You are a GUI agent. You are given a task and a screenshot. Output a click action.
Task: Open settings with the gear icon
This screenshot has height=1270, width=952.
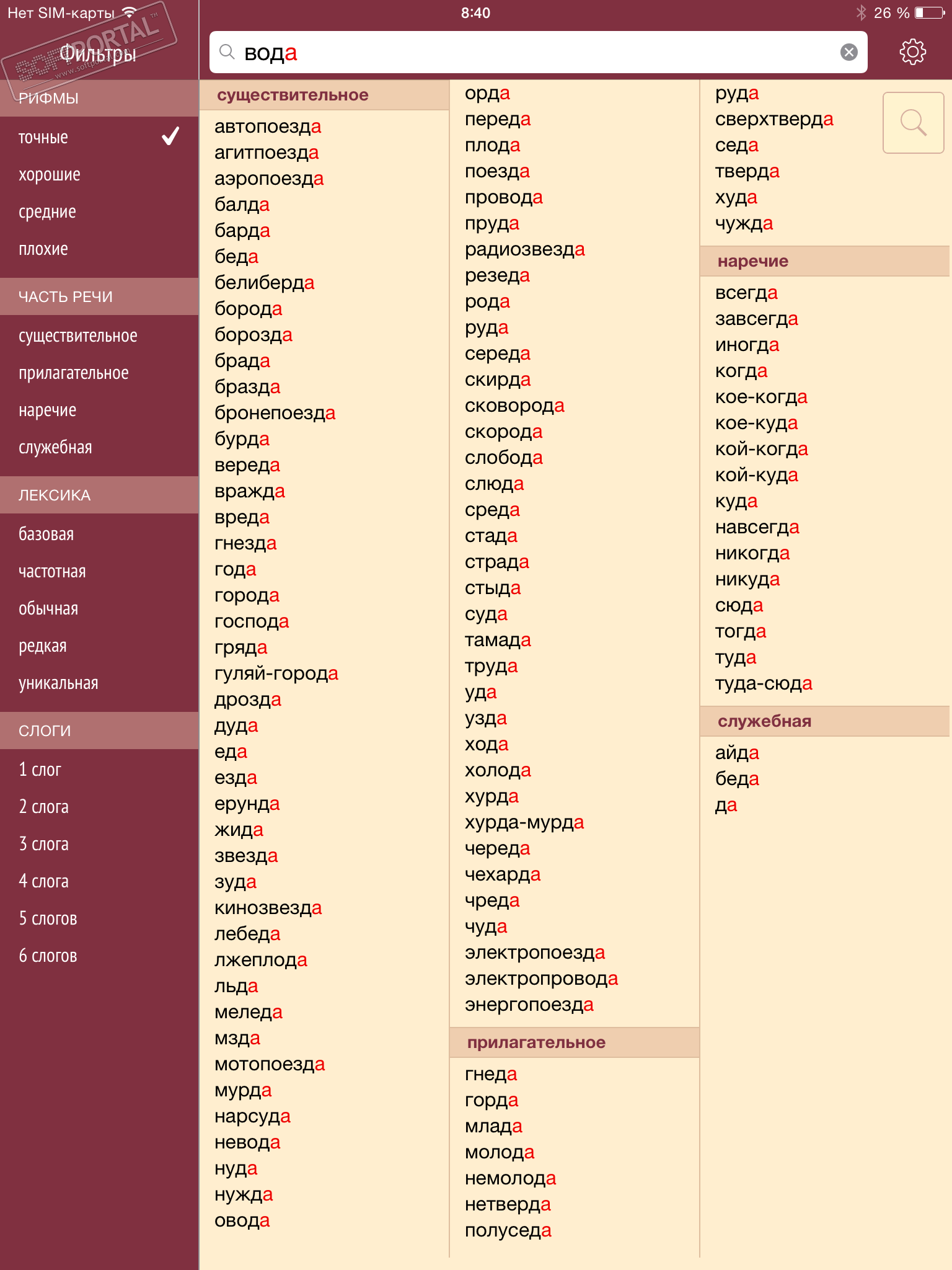pyautogui.click(x=912, y=52)
